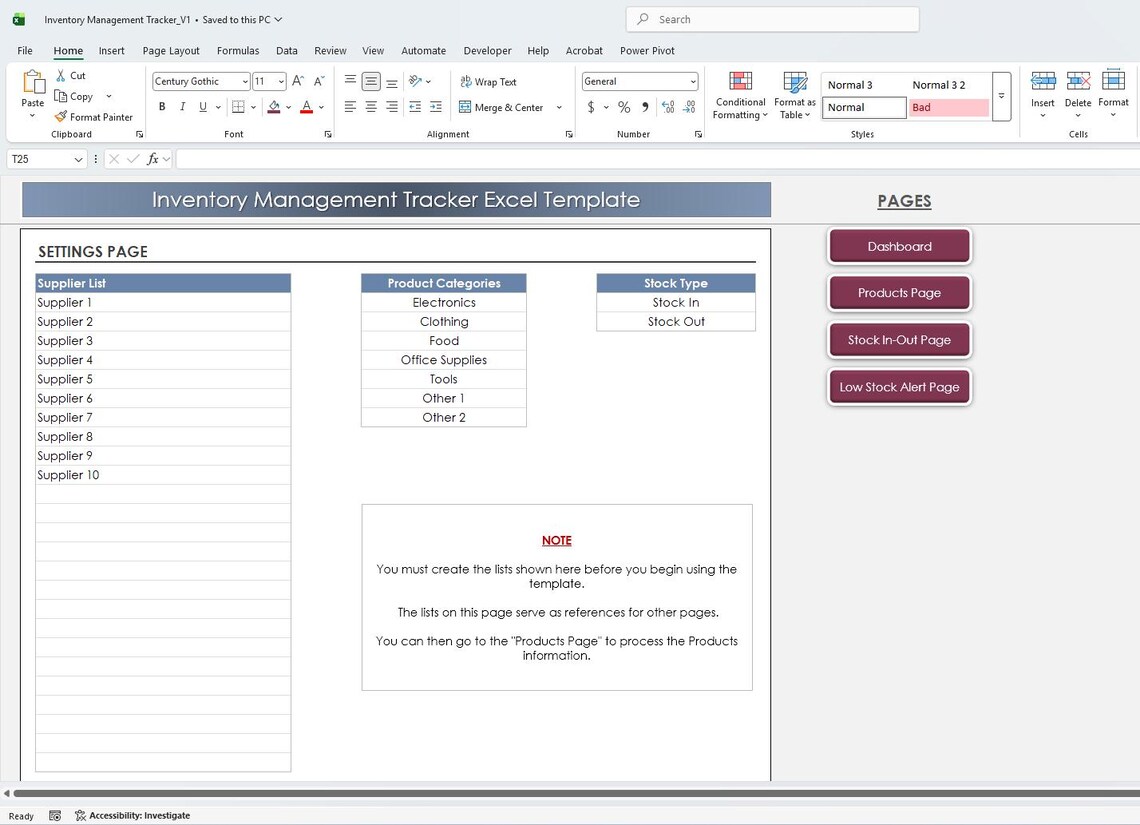Image resolution: width=1140 pixels, height=825 pixels.
Task: Click the Orientation text angle icon
Action: [416, 81]
